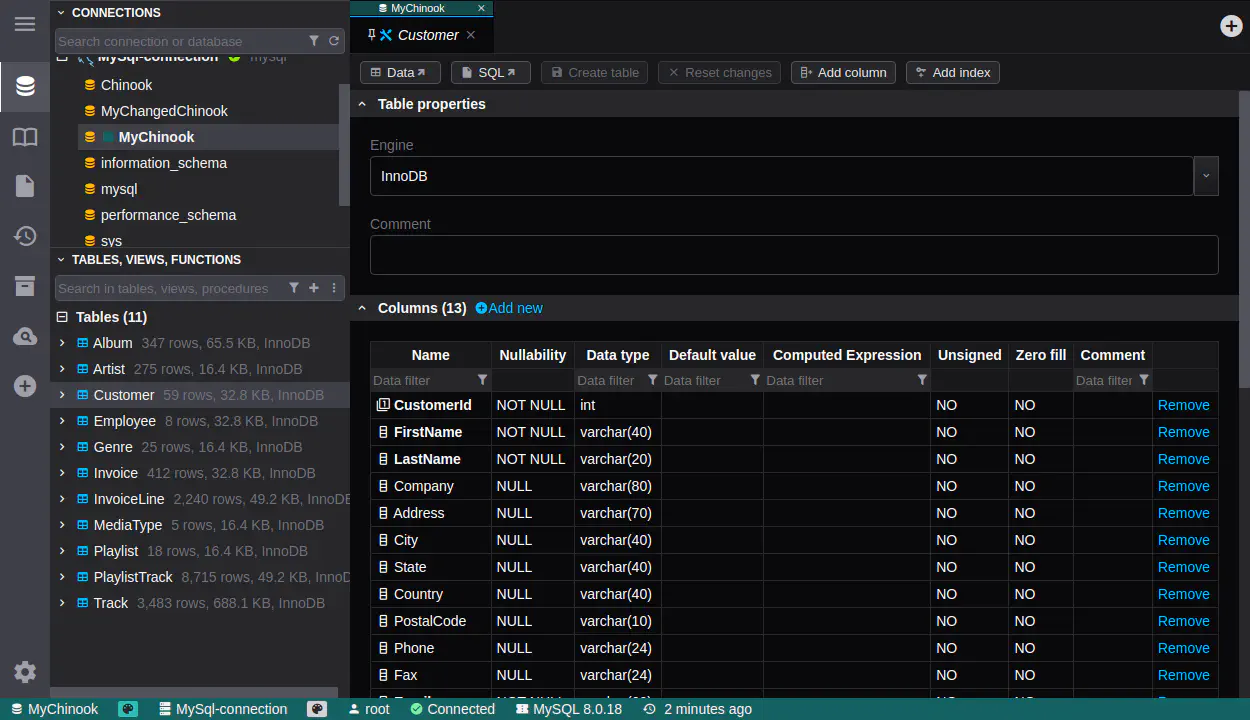This screenshot has width=1250, height=720.
Task: Click the palette icon next to MyChinook in status bar
Action: (128, 709)
